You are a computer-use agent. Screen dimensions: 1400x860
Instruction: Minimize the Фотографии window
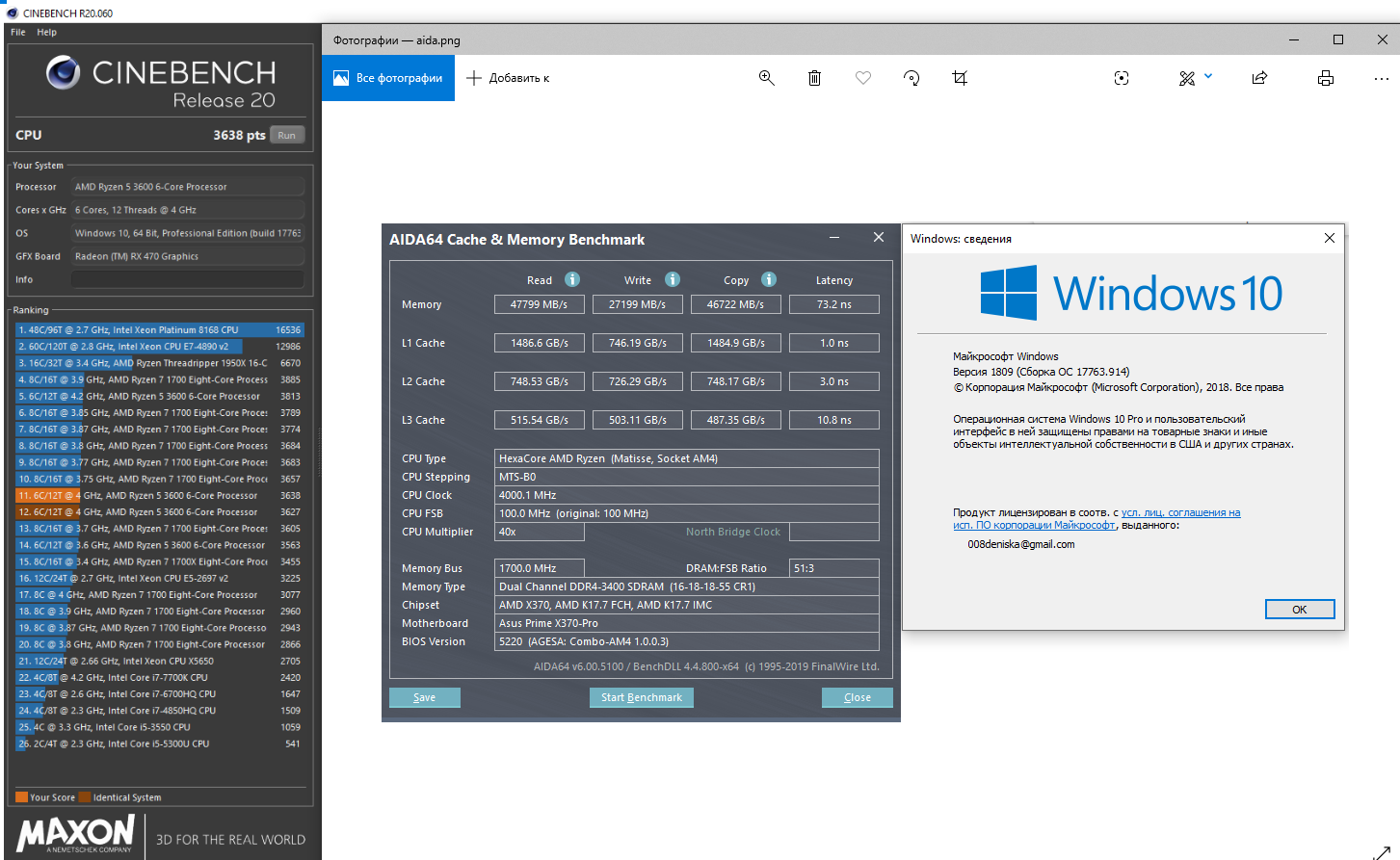(x=1294, y=39)
